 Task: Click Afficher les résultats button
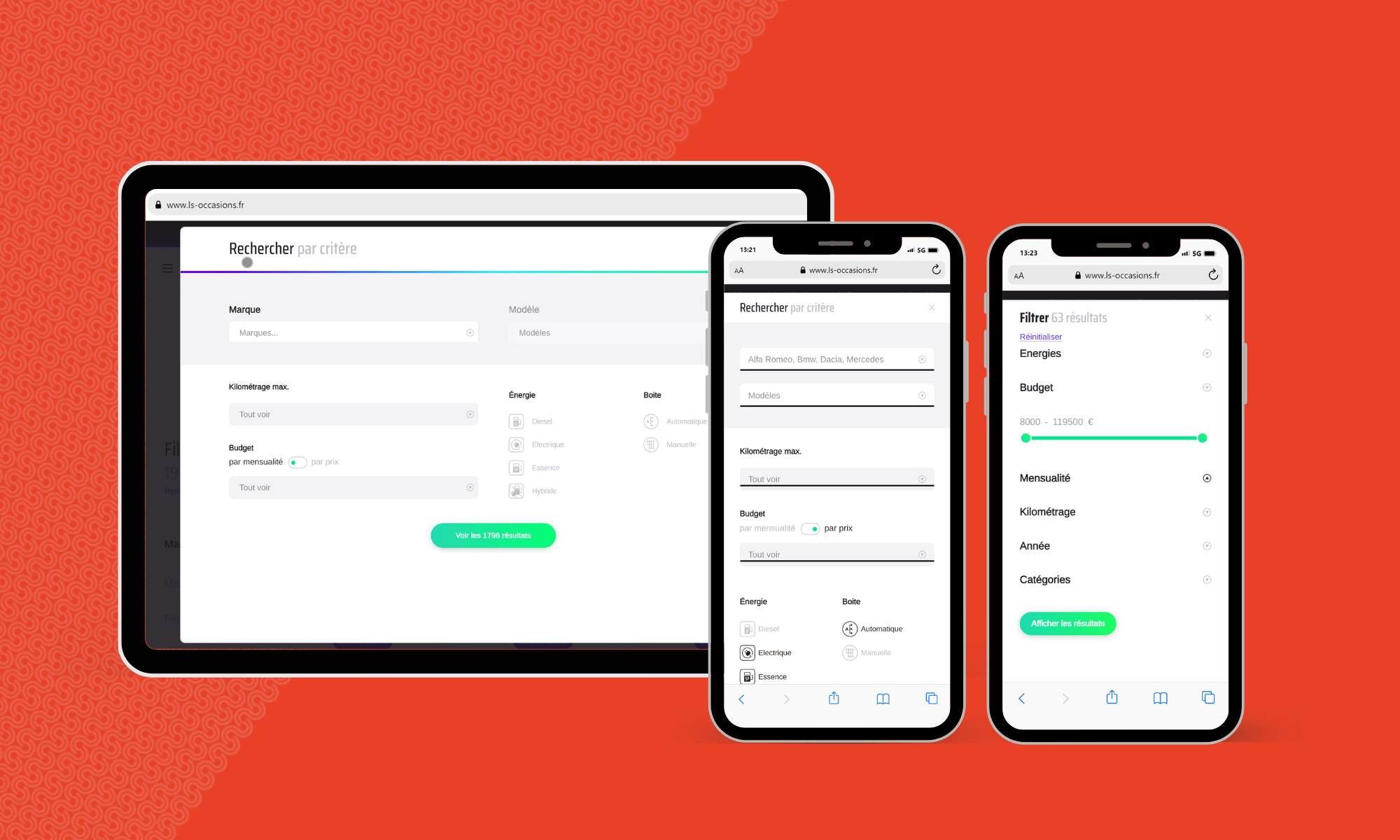point(1067,623)
